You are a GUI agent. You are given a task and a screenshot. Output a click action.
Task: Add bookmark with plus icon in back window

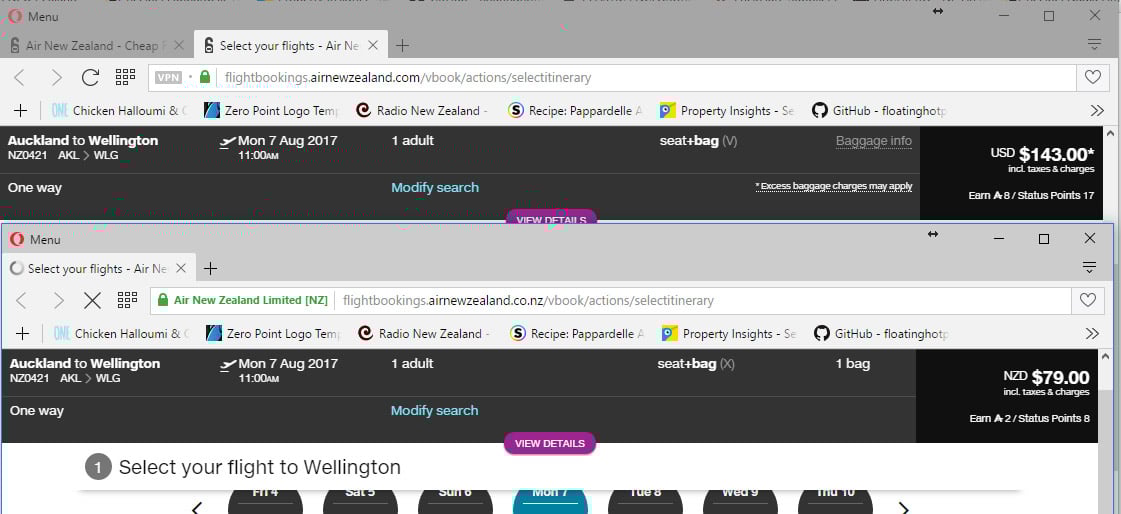(x=21, y=111)
